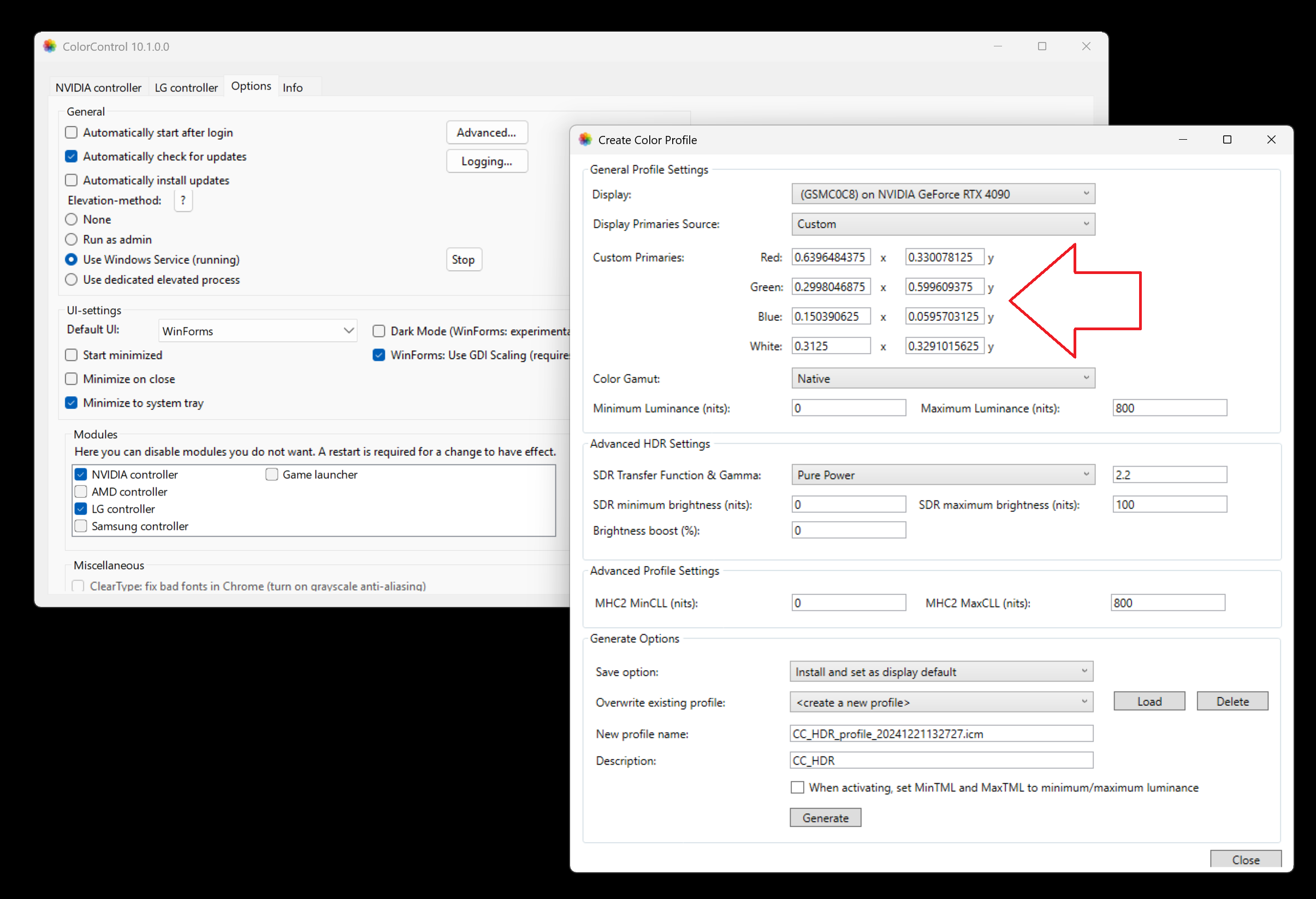Screen dimensions: 1316x899
Task: Click the Create Color Profile window icon
Action: [585, 140]
